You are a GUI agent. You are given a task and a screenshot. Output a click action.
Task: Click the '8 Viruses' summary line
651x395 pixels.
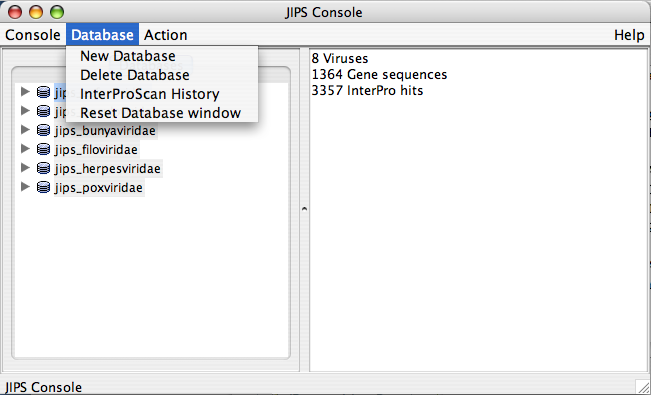(340, 59)
